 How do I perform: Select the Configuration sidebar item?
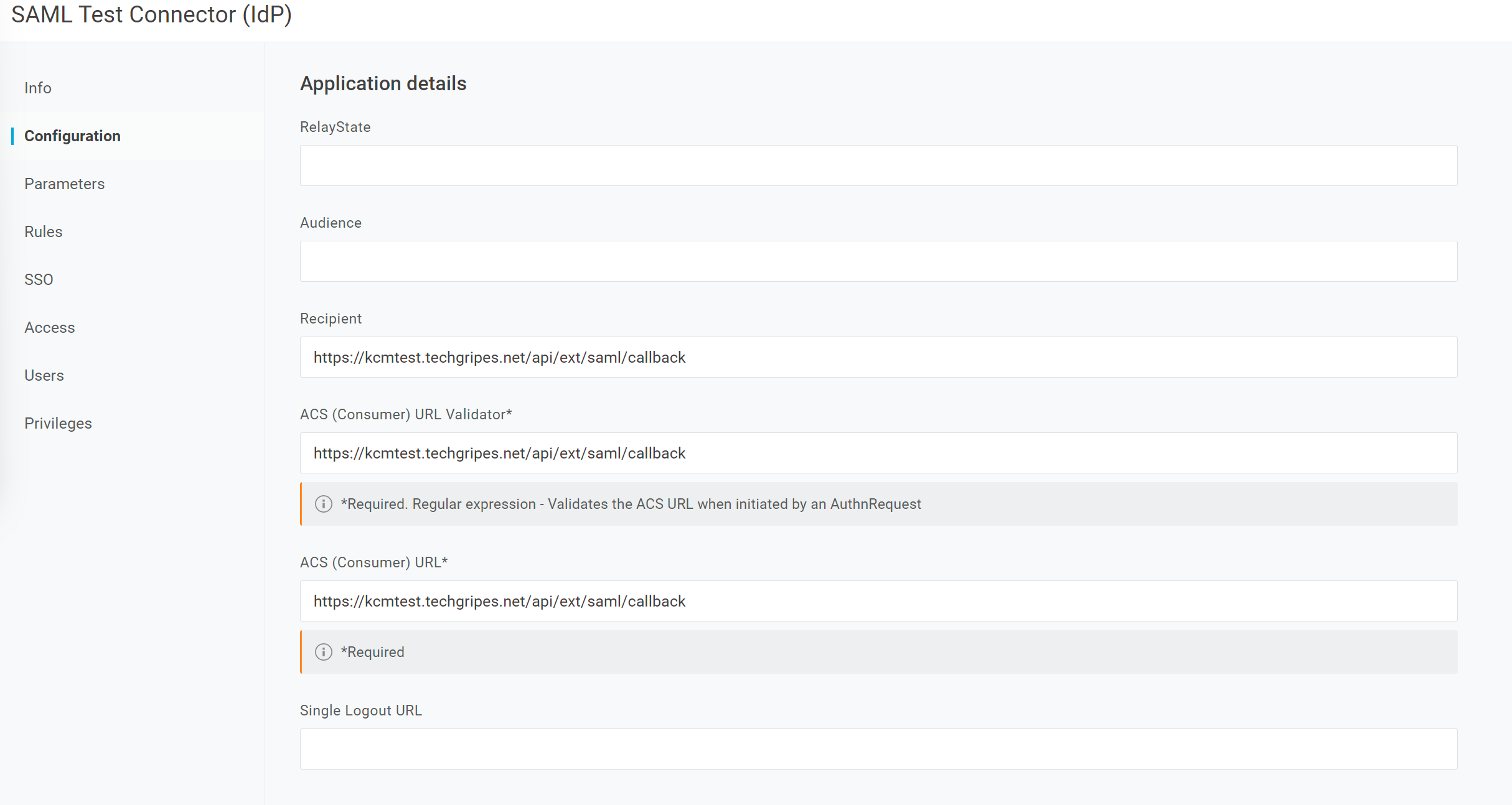(x=72, y=136)
